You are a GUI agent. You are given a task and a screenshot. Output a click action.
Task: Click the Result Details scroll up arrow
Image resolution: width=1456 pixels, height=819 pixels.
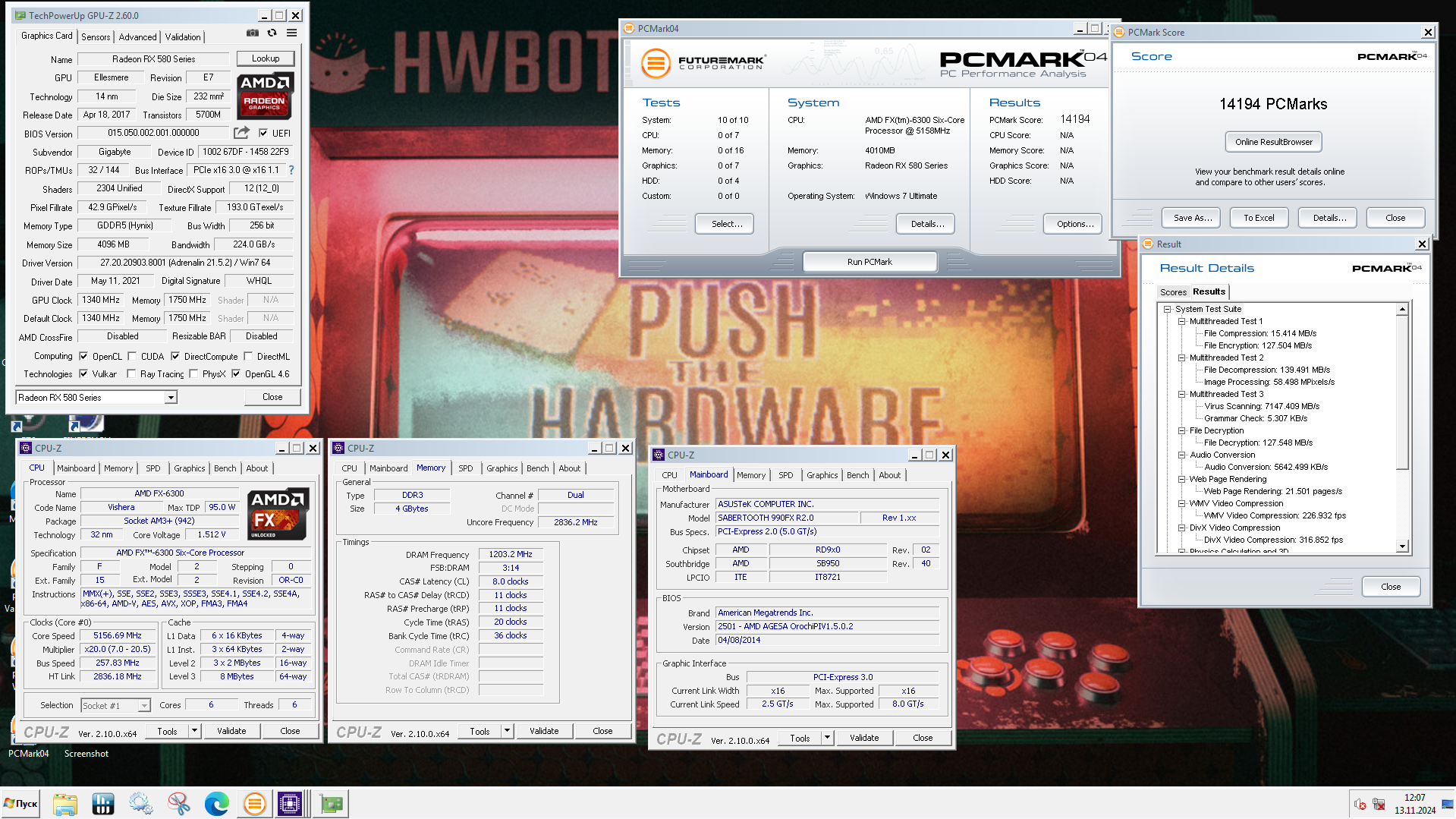click(x=1402, y=309)
